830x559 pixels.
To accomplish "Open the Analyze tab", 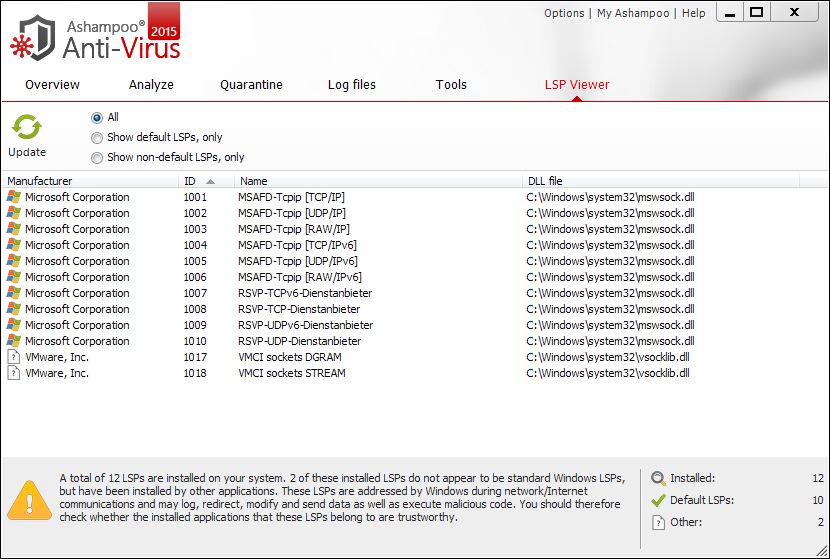I will click(x=151, y=85).
